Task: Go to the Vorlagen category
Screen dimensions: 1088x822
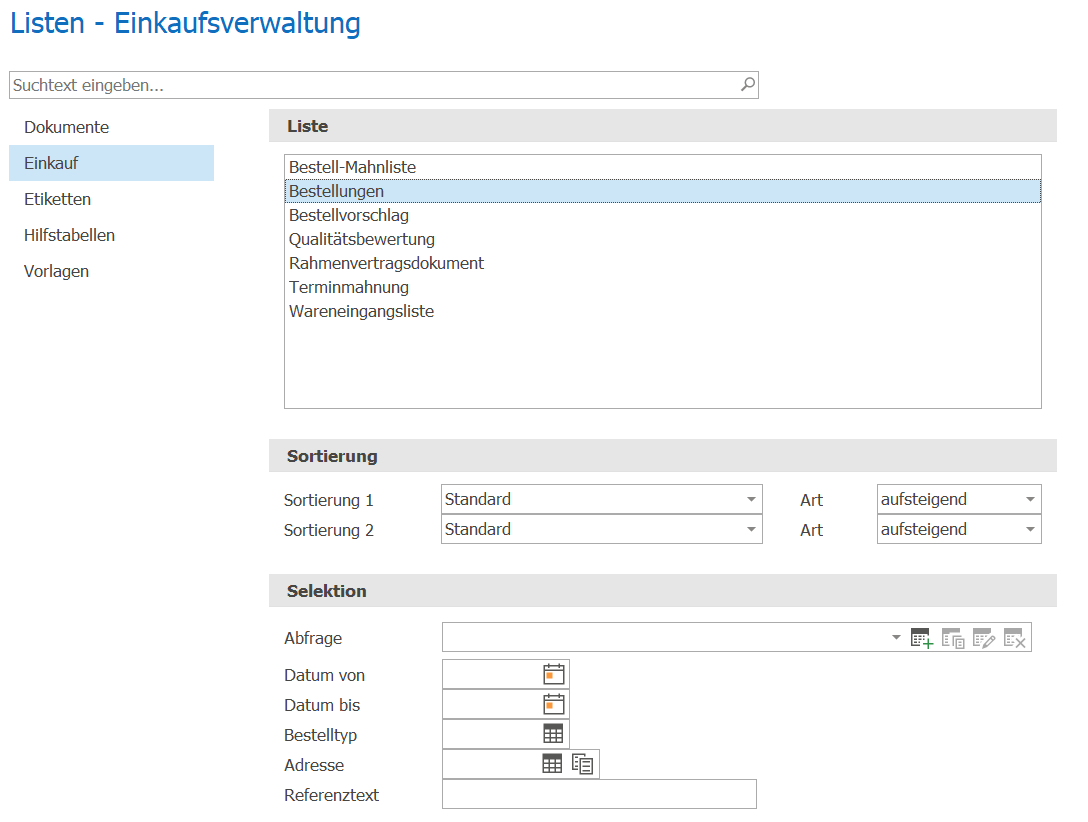Action: [112, 271]
